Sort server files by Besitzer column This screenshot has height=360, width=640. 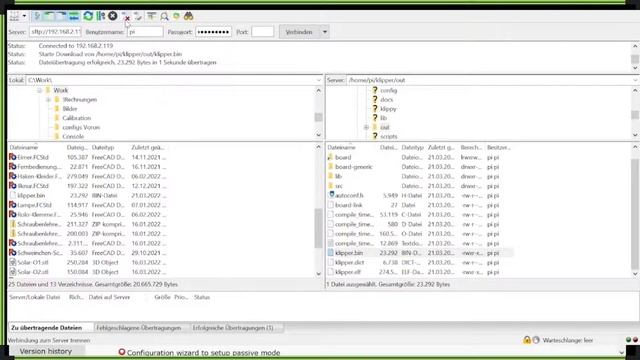pyautogui.click(x=499, y=147)
